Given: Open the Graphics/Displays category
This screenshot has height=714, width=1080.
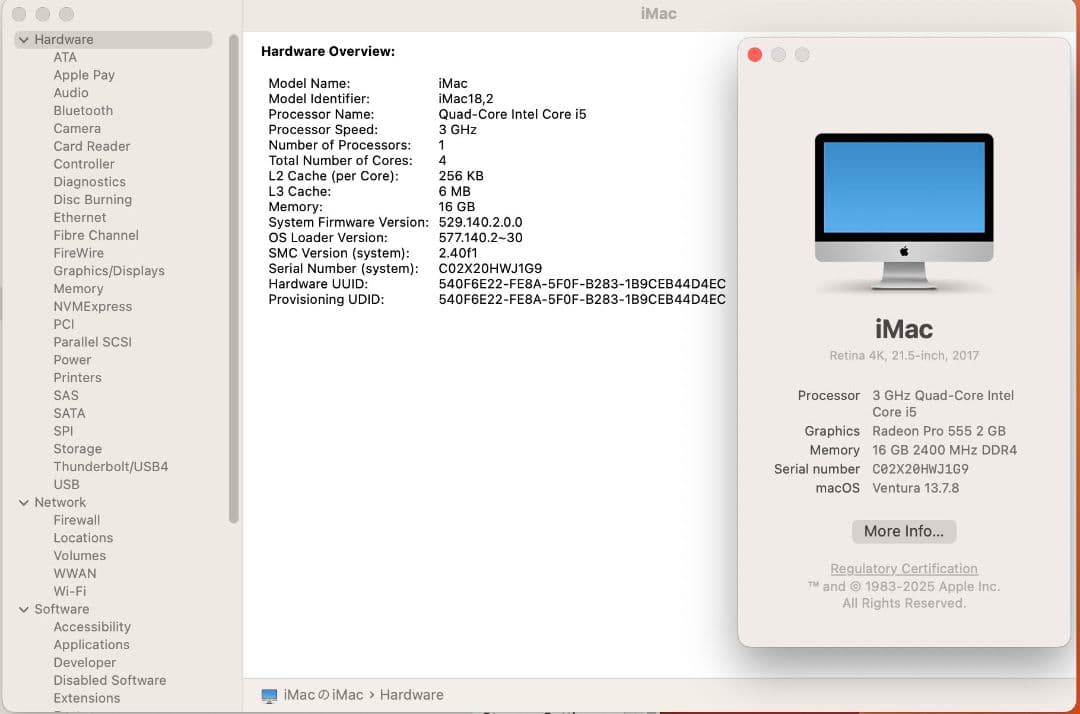Looking at the screenshot, I should pyautogui.click(x=109, y=270).
